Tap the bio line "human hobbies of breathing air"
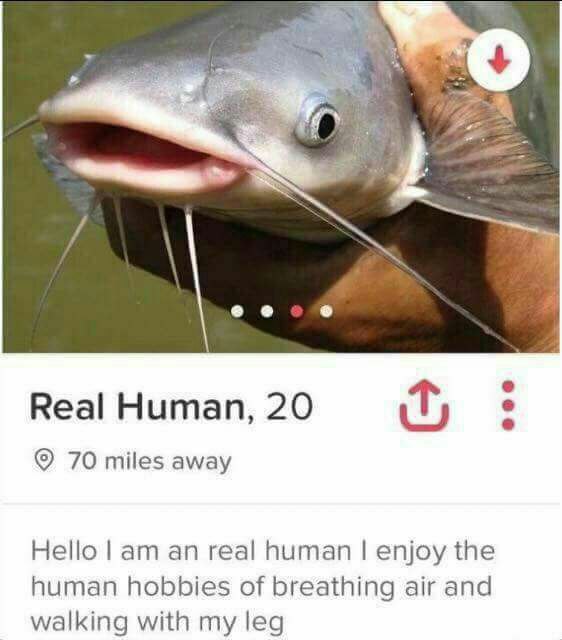Viewport: 562px width, 640px height. click(x=261, y=586)
